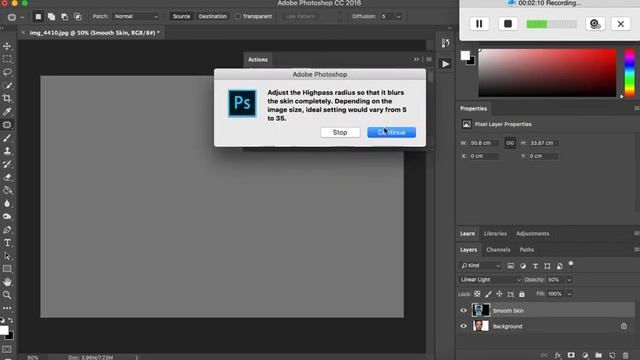Select the Move tool

[7, 46]
